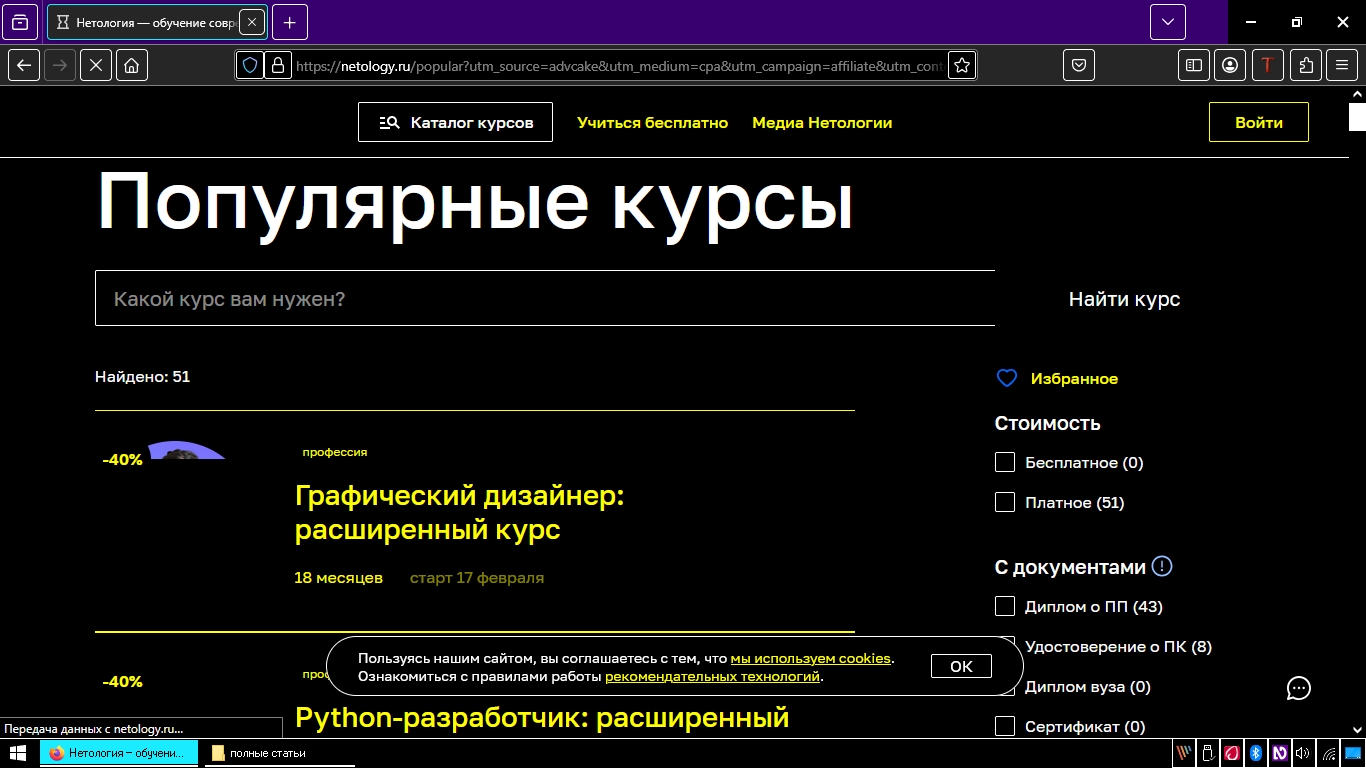Switch to the Firefox Нетология taskbar item
The width and height of the screenshot is (1366, 768).
click(119, 753)
